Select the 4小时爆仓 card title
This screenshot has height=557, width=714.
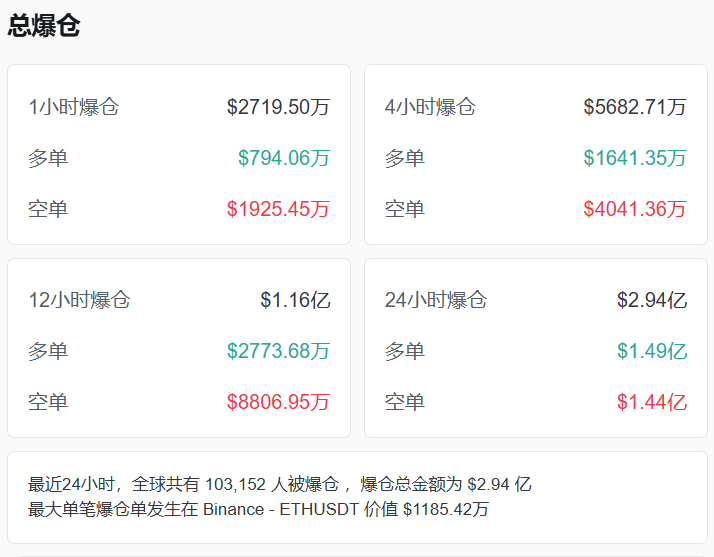pos(430,107)
